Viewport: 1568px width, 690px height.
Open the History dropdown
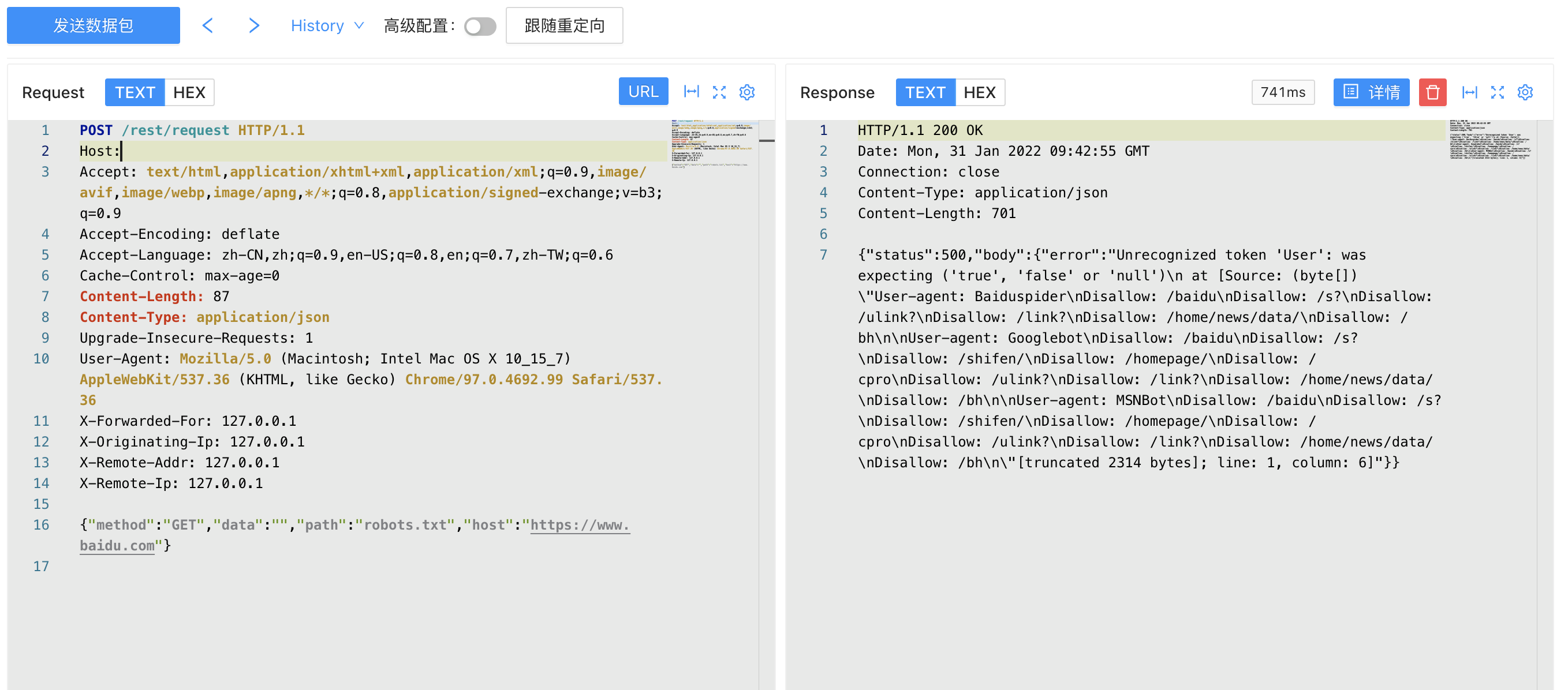point(327,25)
